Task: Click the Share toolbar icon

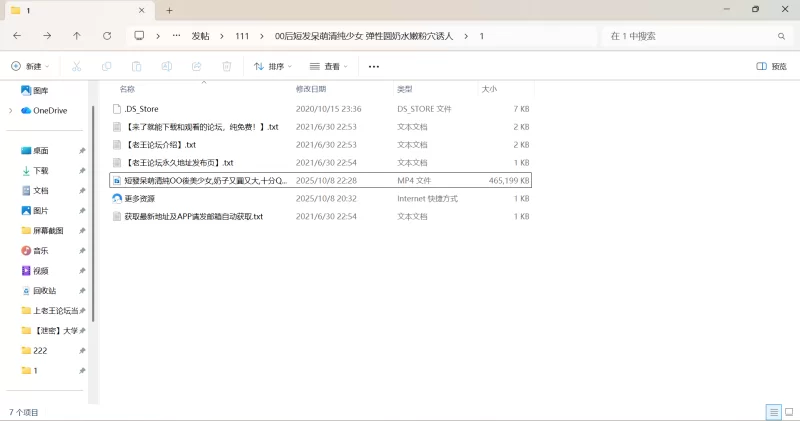Action: pyautogui.click(x=196, y=66)
